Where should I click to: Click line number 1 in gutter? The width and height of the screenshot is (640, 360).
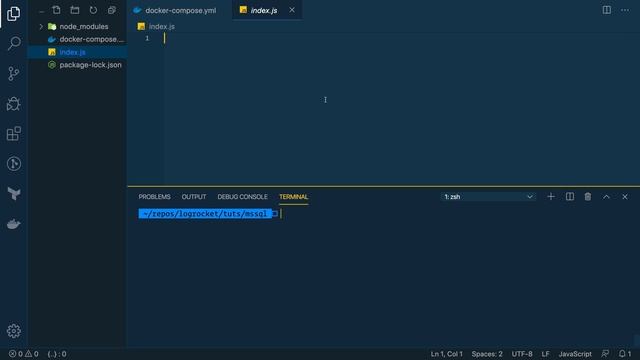tap(147, 38)
